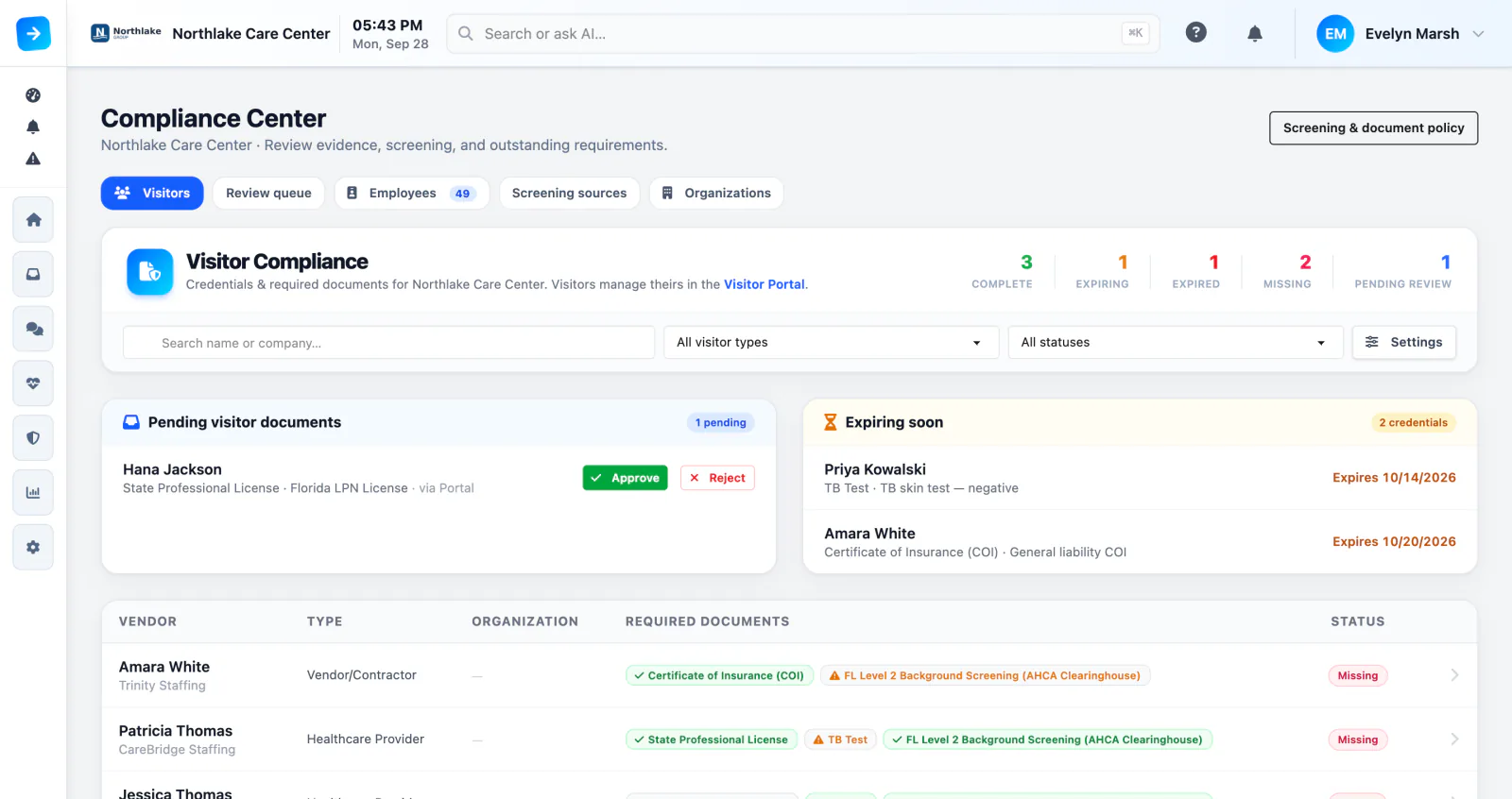The image size is (1512, 799).
Task: Open the shield compliance icon in sidebar
Action: pyautogui.click(x=33, y=438)
